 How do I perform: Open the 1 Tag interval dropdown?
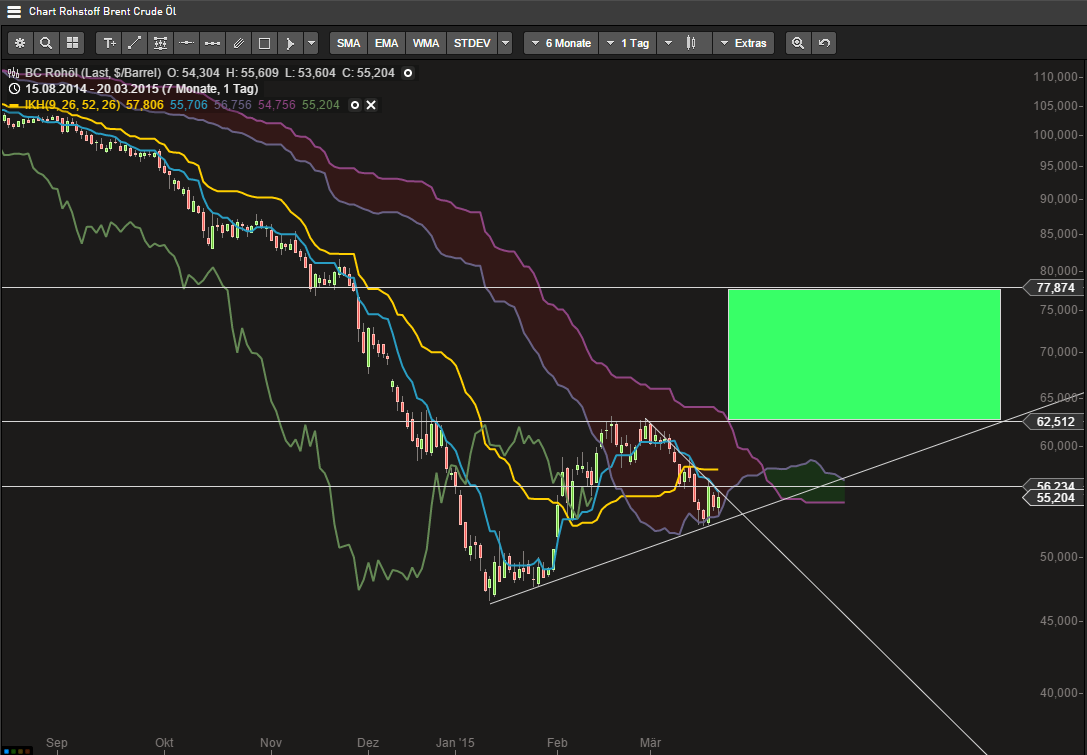pos(627,43)
